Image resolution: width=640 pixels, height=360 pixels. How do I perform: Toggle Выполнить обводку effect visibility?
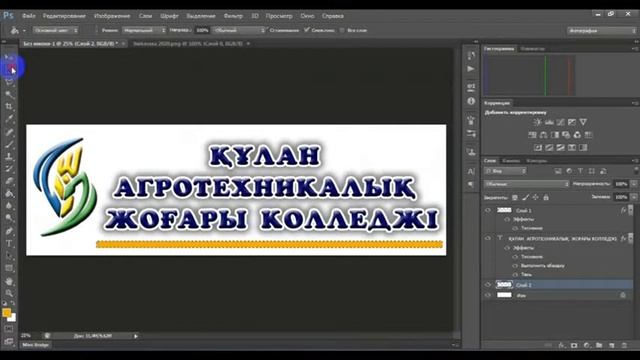(x=515, y=266)
